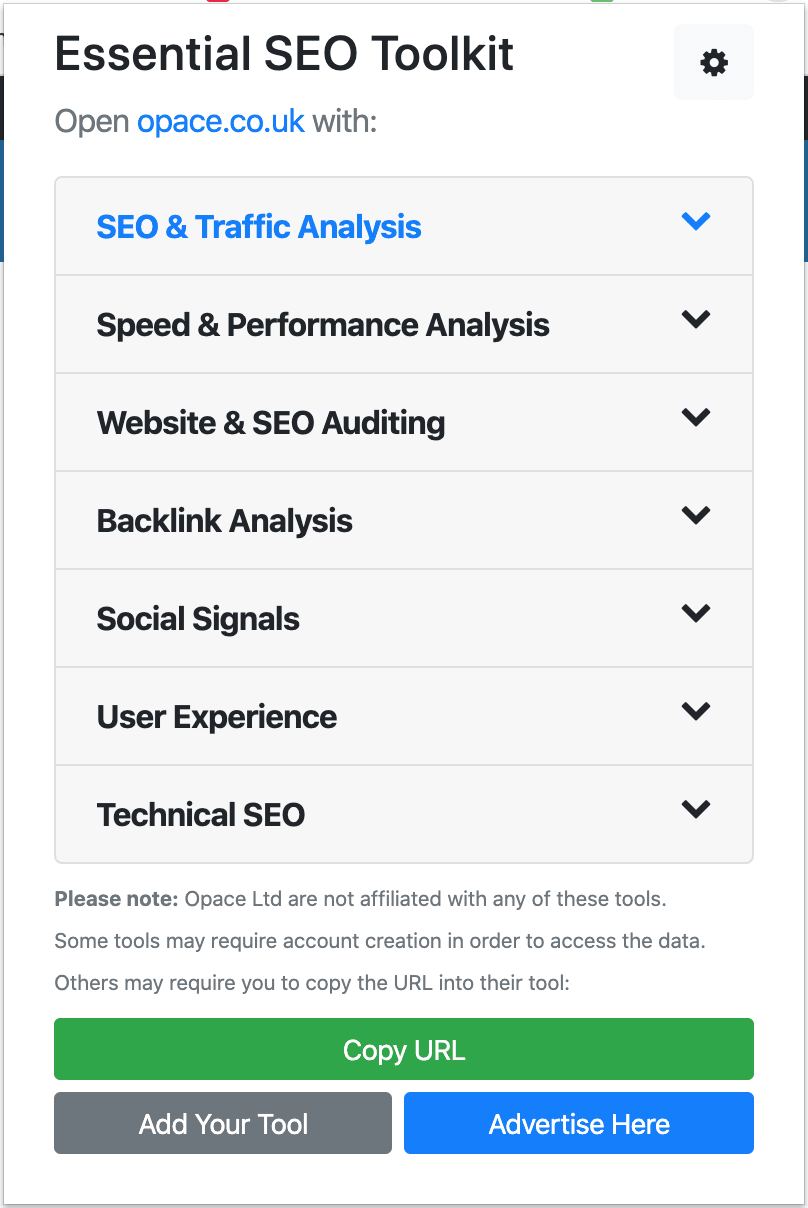Click the Advertise Here button
This screenshot has height=1208, width=808.
click(578, 1123)
